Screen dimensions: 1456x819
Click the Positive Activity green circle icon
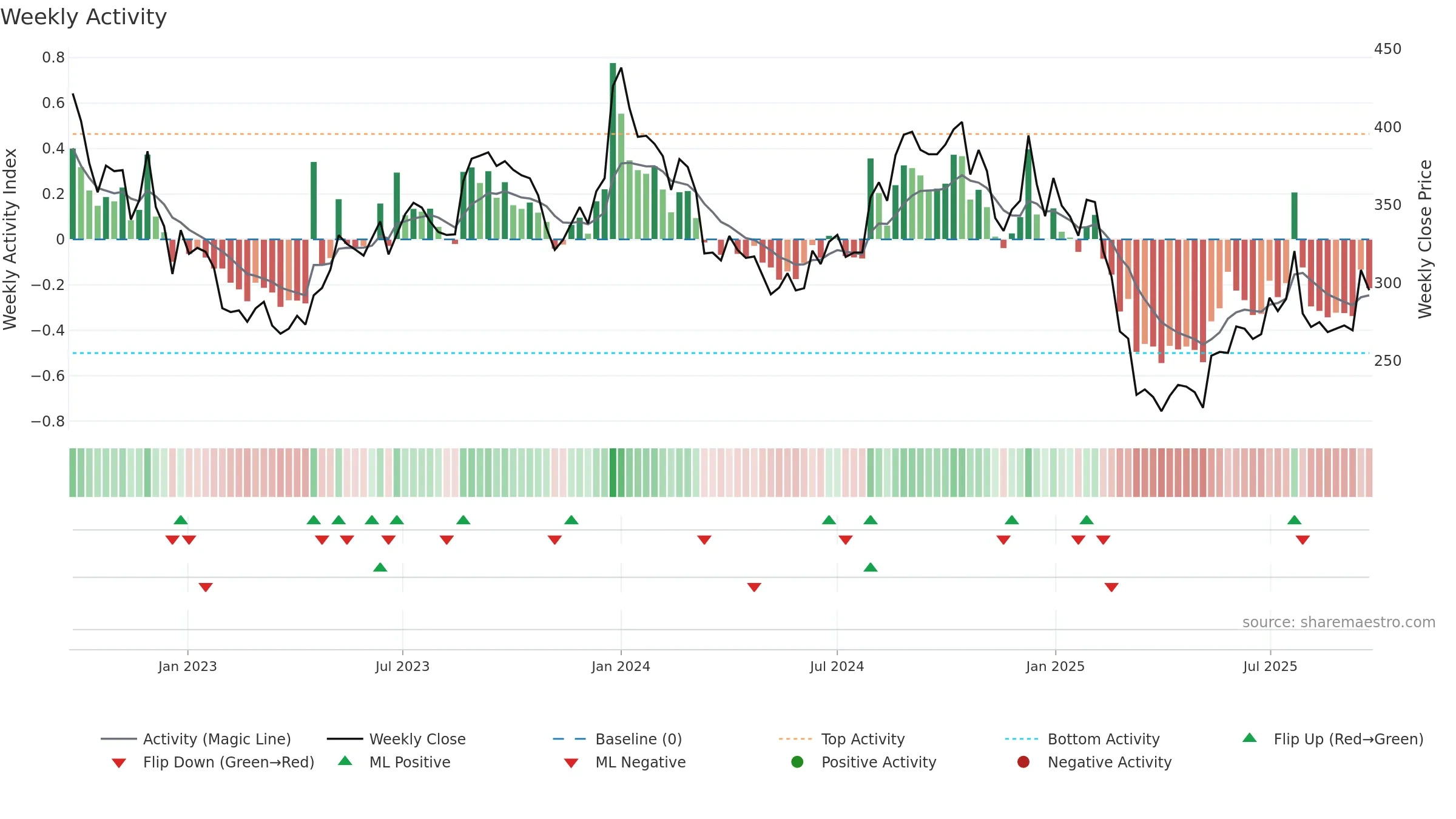[798, 761]
